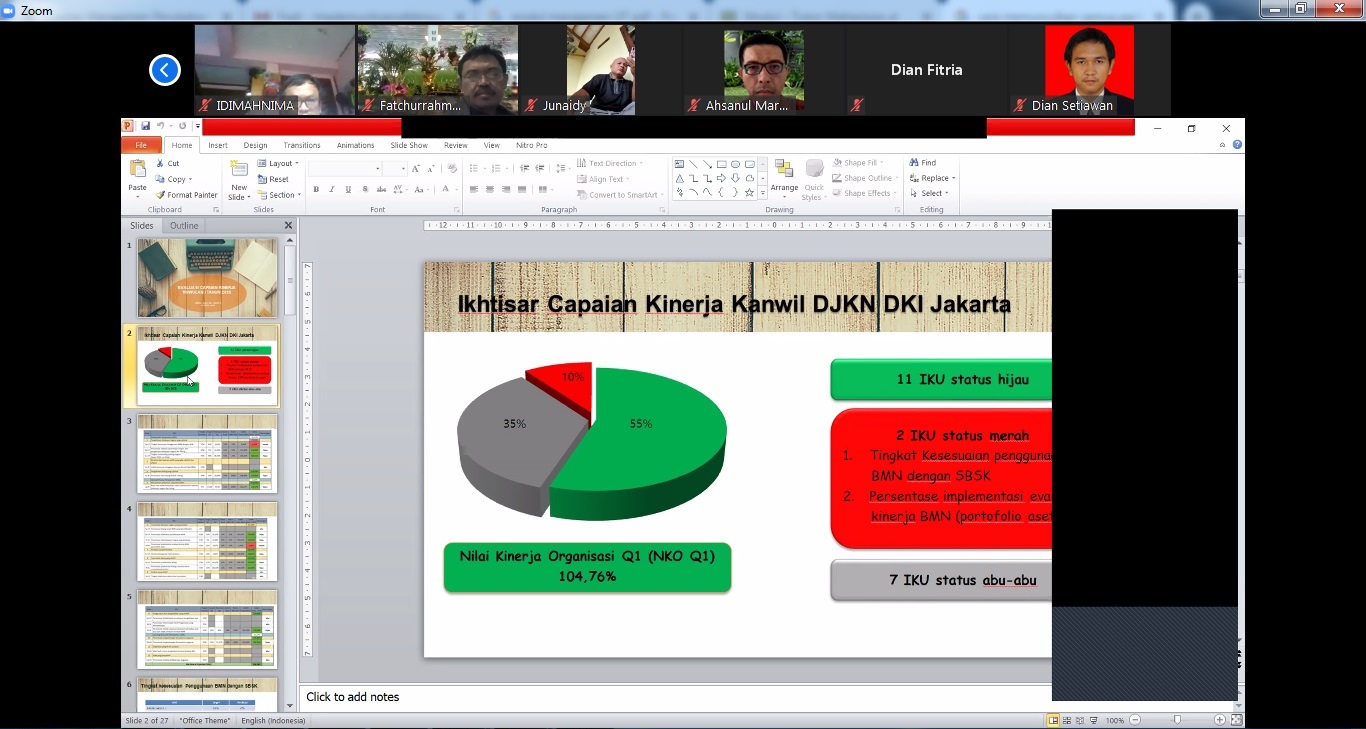
Task: Switch to the Transitions ribbon tab
Action: (301, 145)
